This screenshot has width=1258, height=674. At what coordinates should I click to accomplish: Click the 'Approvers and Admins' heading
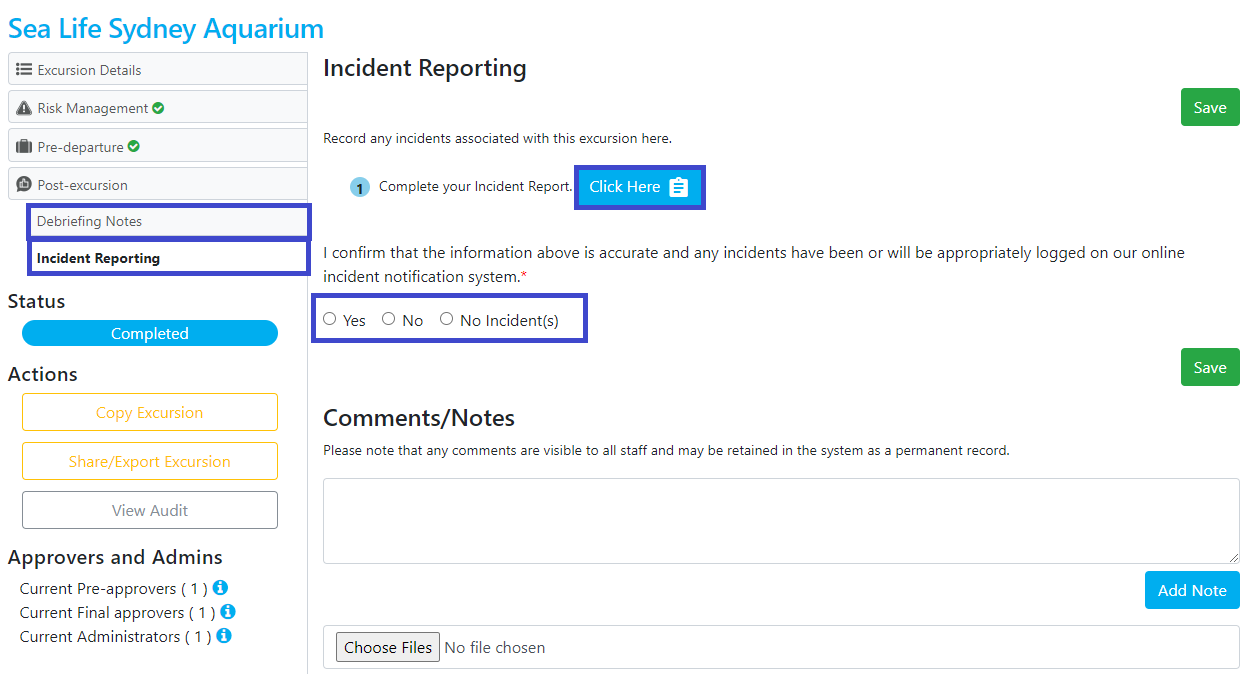[115, 557]
